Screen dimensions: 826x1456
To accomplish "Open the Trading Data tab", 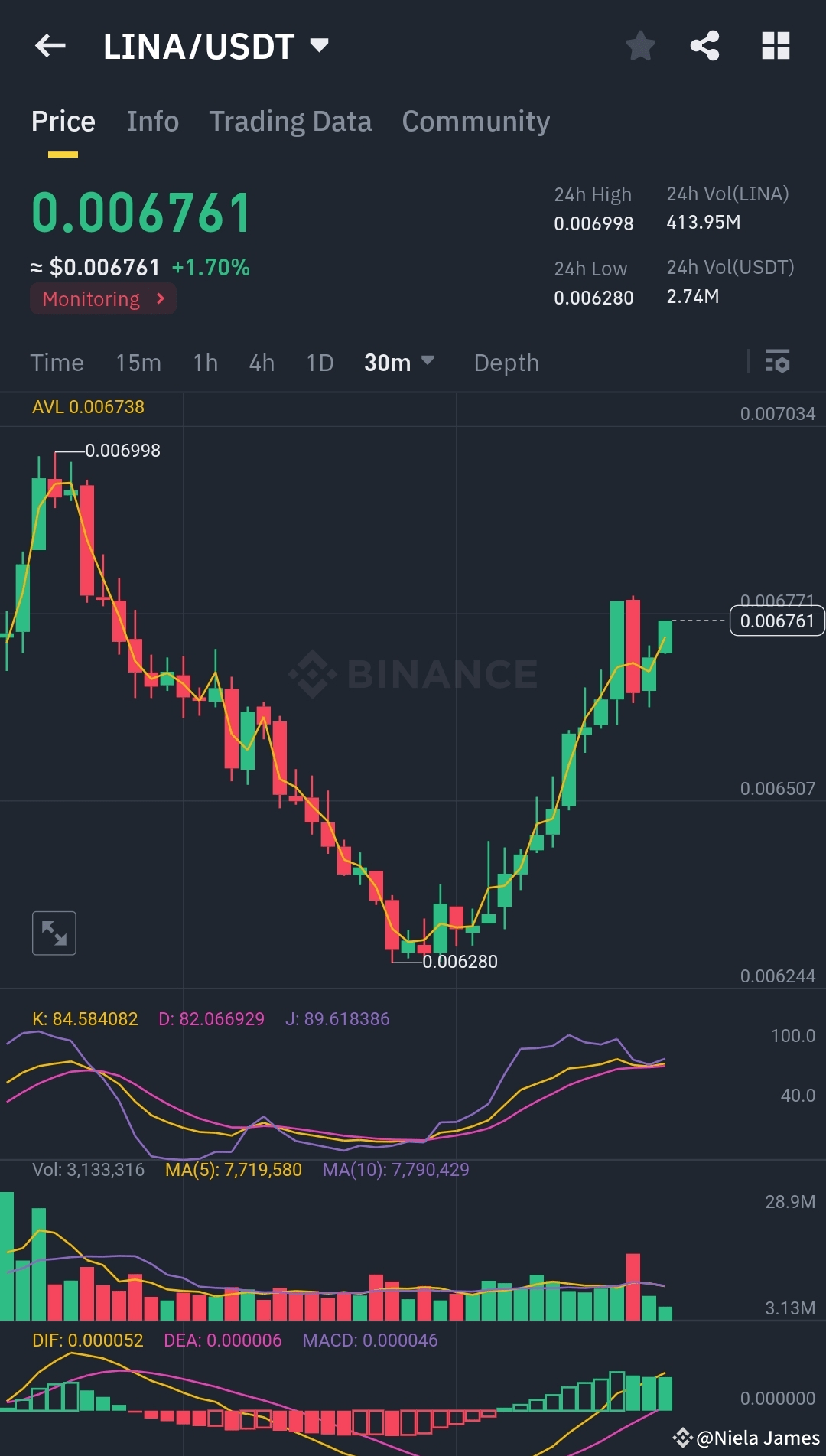I will [291, 122].
